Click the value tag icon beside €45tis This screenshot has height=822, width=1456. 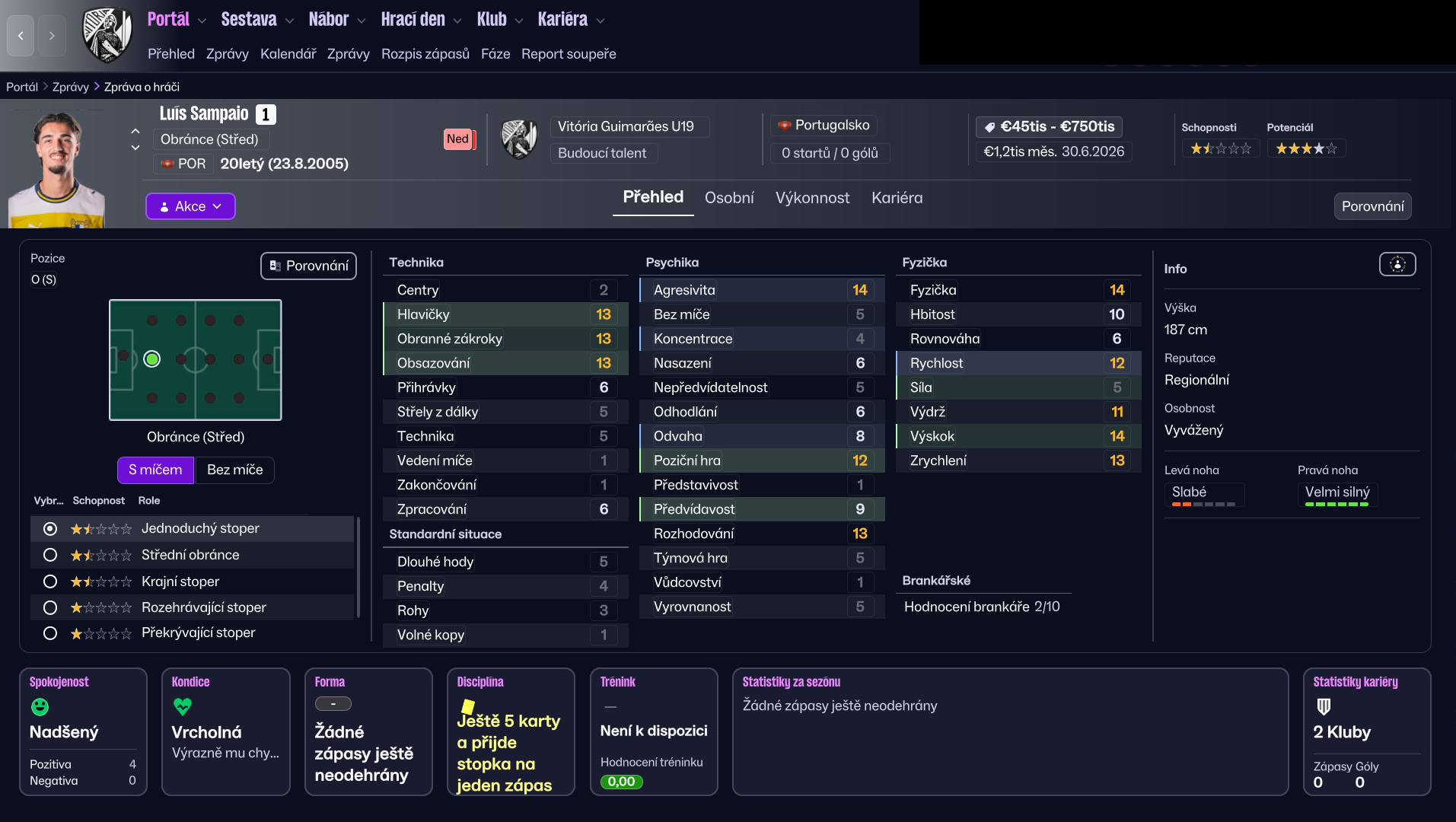989,127
